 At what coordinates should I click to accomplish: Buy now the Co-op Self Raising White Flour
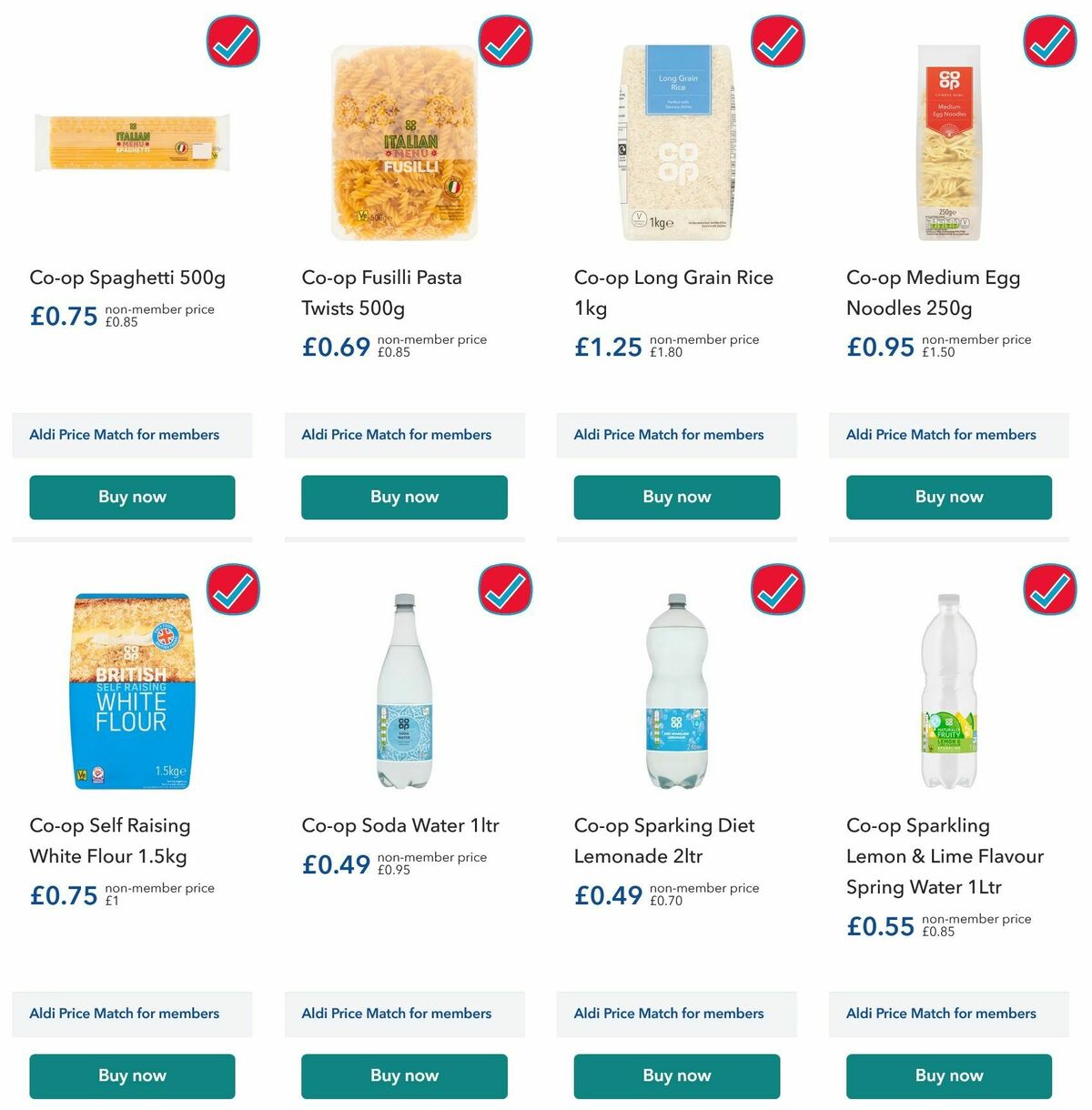[131, 1076]
